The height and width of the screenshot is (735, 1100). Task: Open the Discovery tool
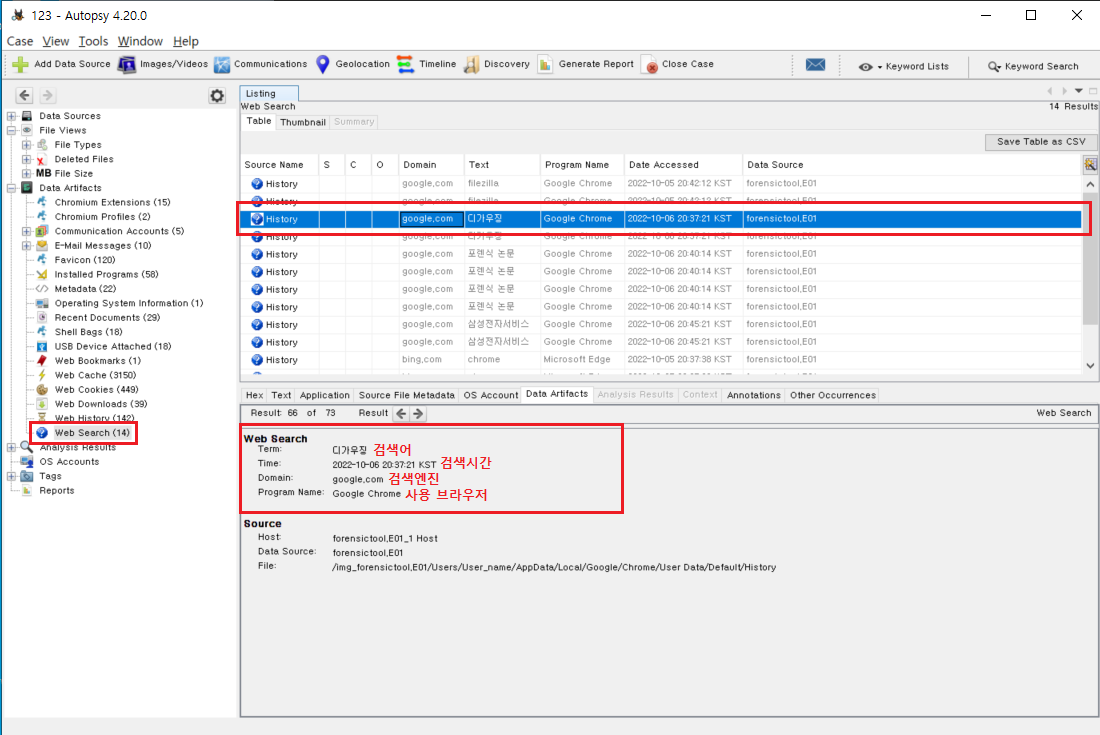click(x=497, y=65)
